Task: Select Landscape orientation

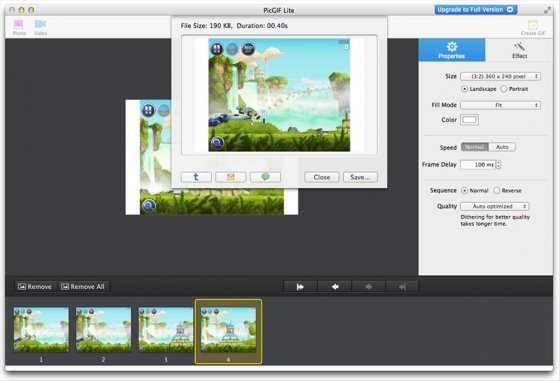Action: (x=479, y=89)
